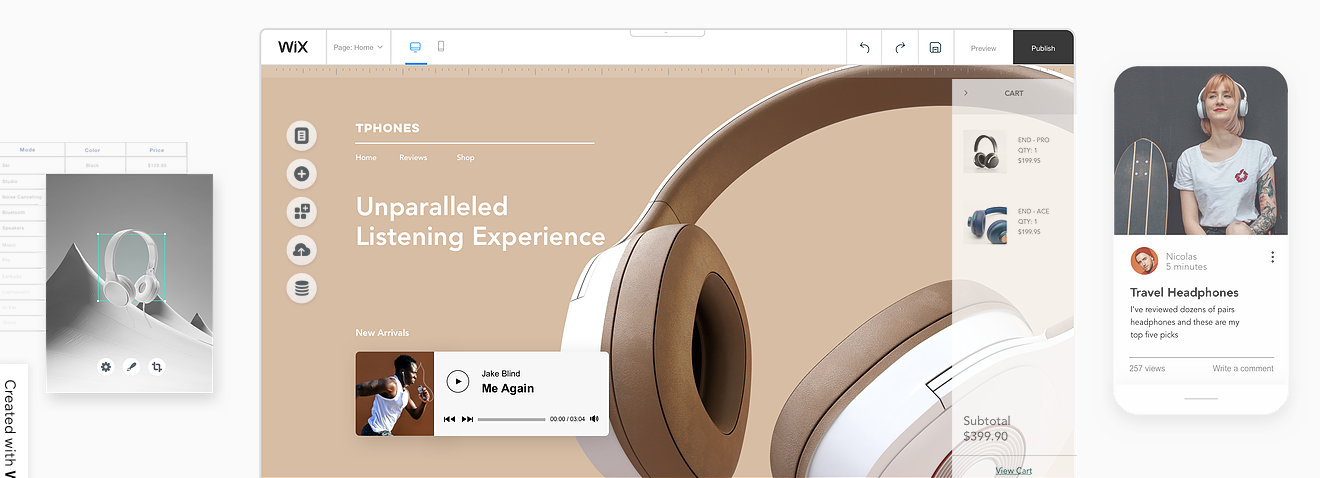Click the Wix logo in editor

coord(293,47)
